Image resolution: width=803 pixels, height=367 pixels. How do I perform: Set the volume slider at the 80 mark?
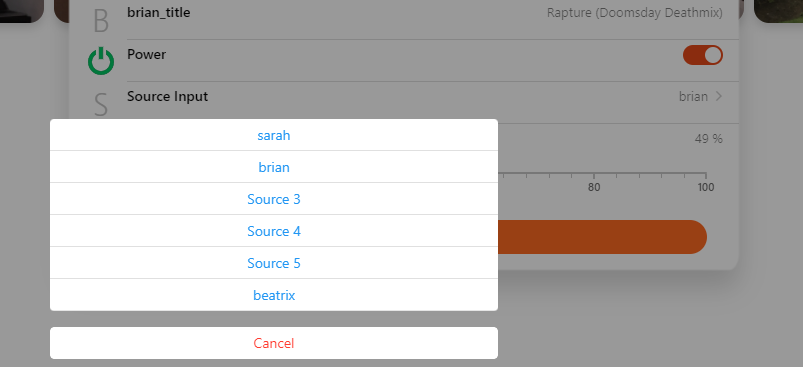tap(594, 175)
